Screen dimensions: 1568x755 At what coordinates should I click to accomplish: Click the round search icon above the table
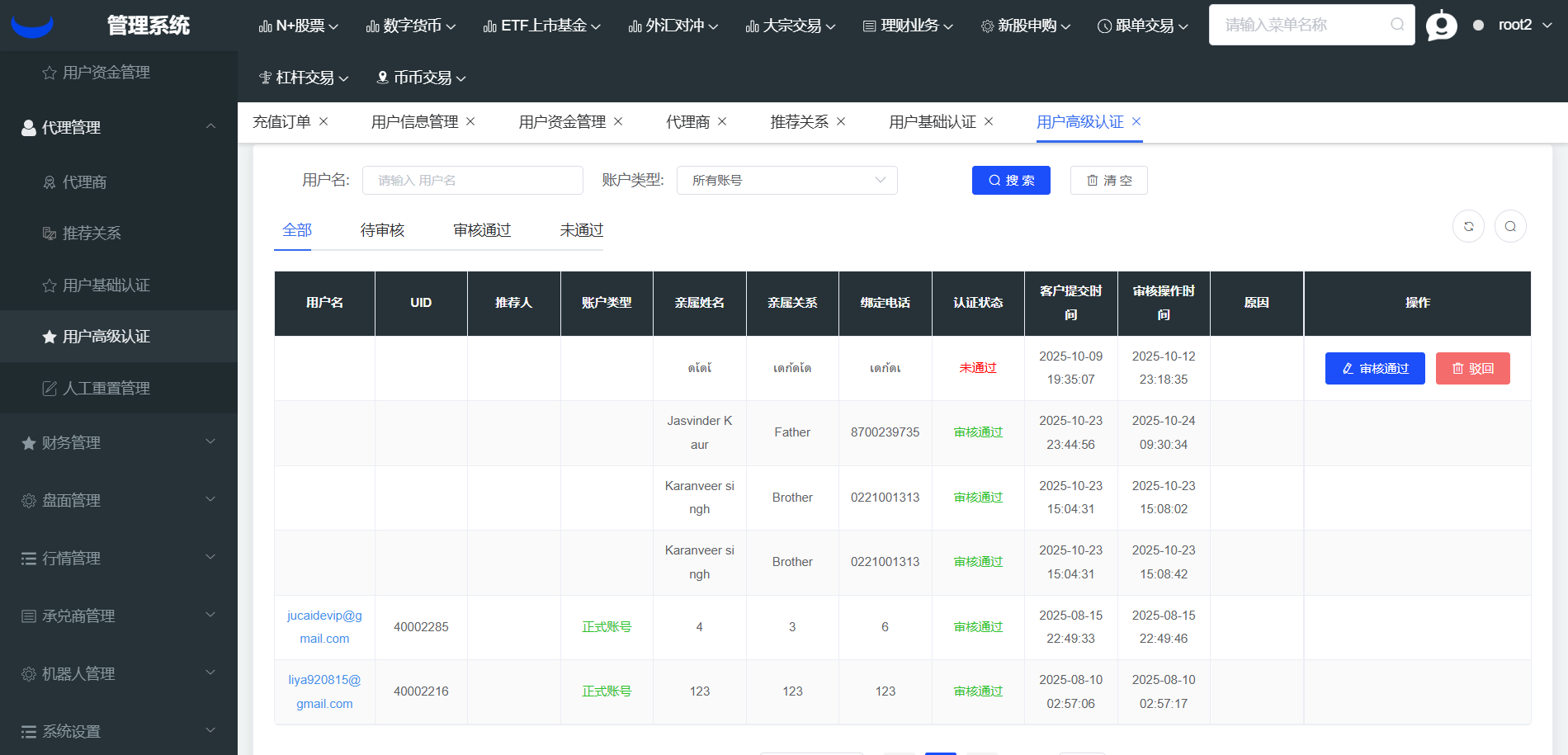point(1509,226)
